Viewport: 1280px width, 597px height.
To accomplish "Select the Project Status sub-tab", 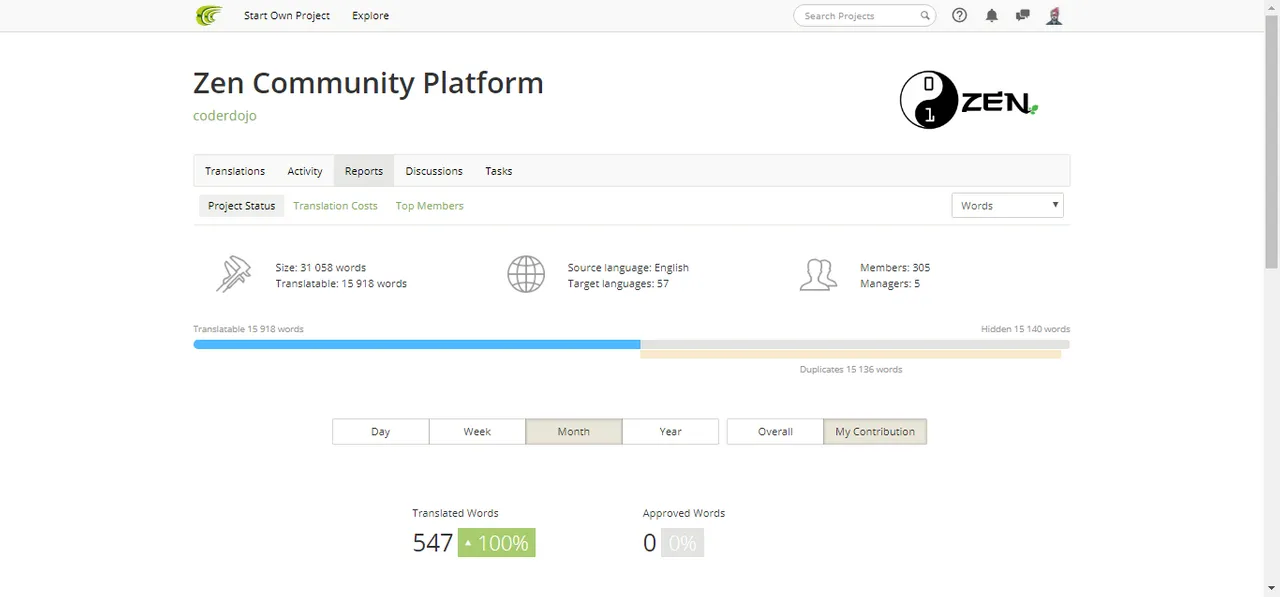I will pyautogui.click(x=241, y=205).
